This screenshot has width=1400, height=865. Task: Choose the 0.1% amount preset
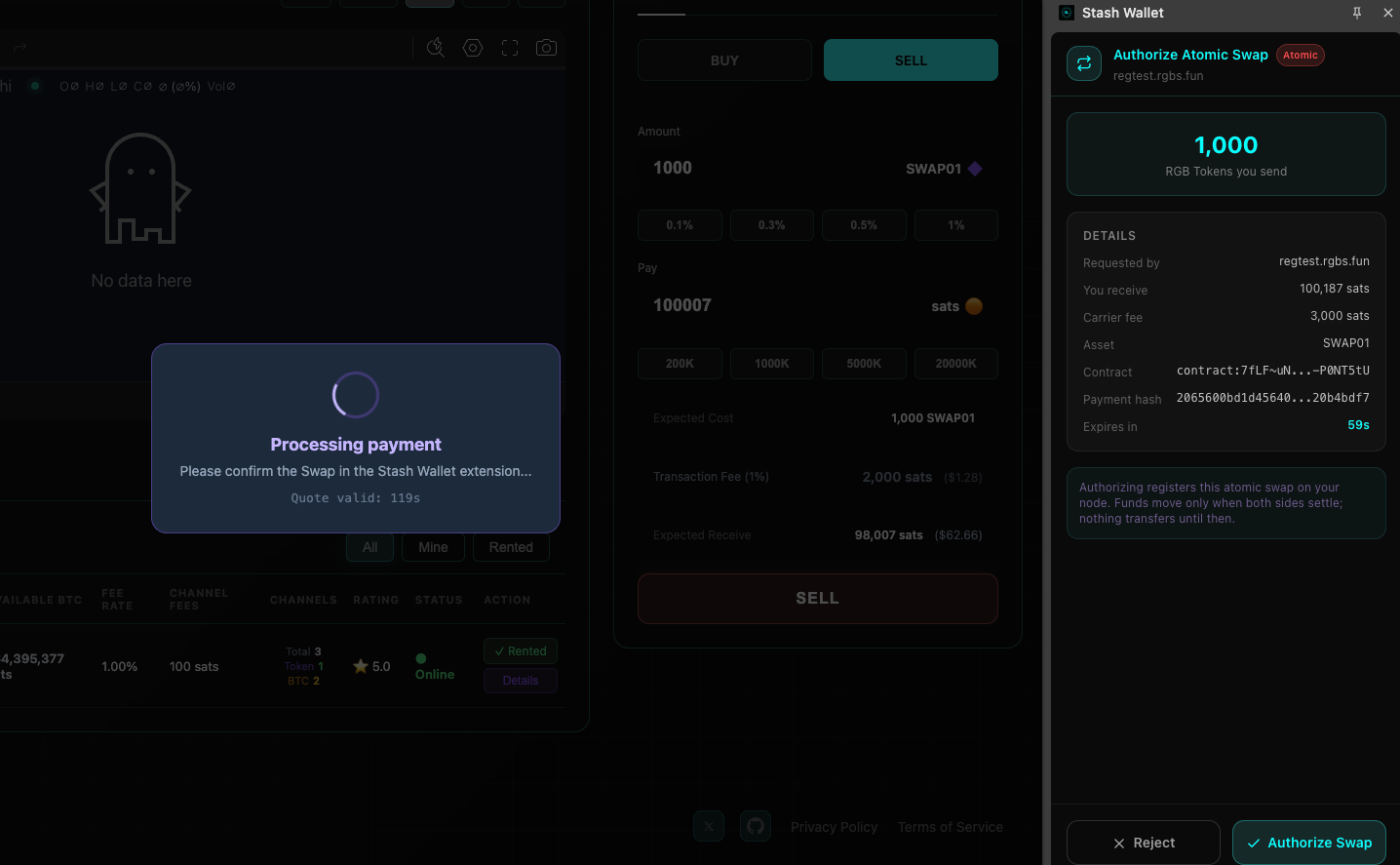coord(680,225)
